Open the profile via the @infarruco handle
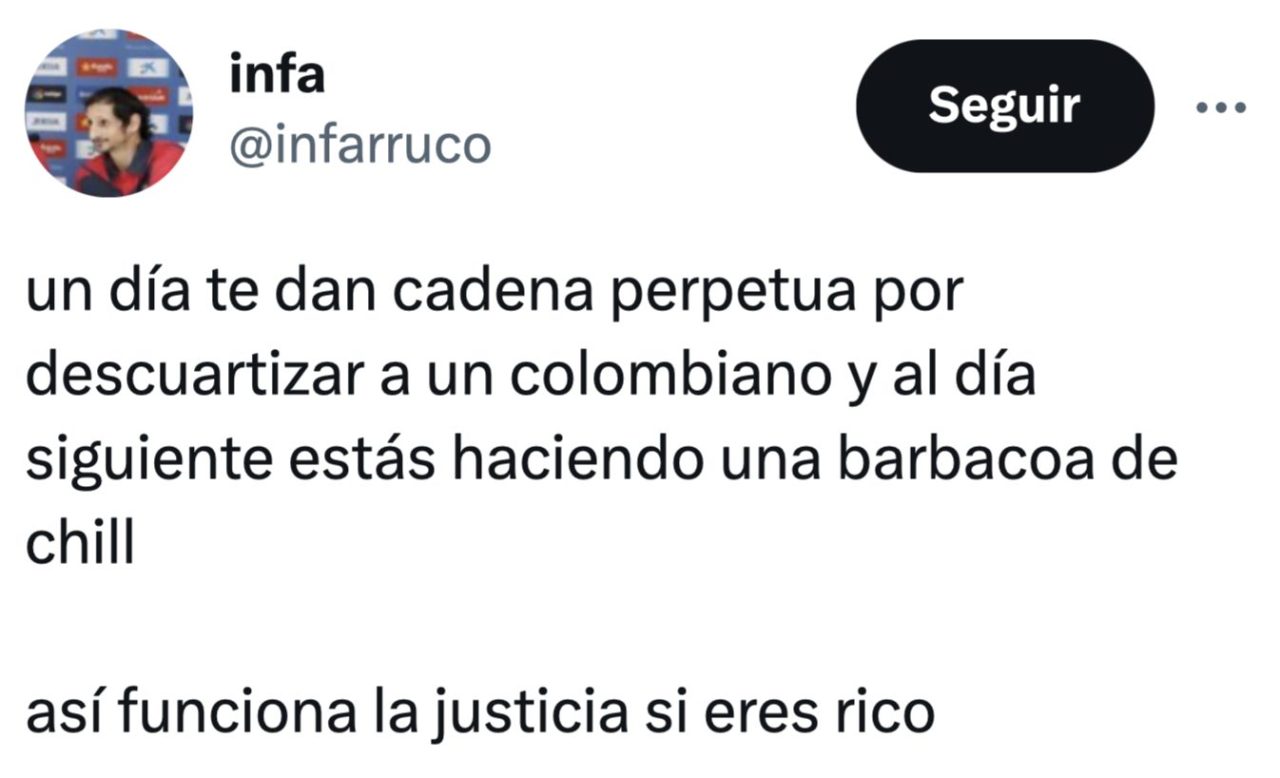Viewport: 1280px width, 778px height. point(361,146)
